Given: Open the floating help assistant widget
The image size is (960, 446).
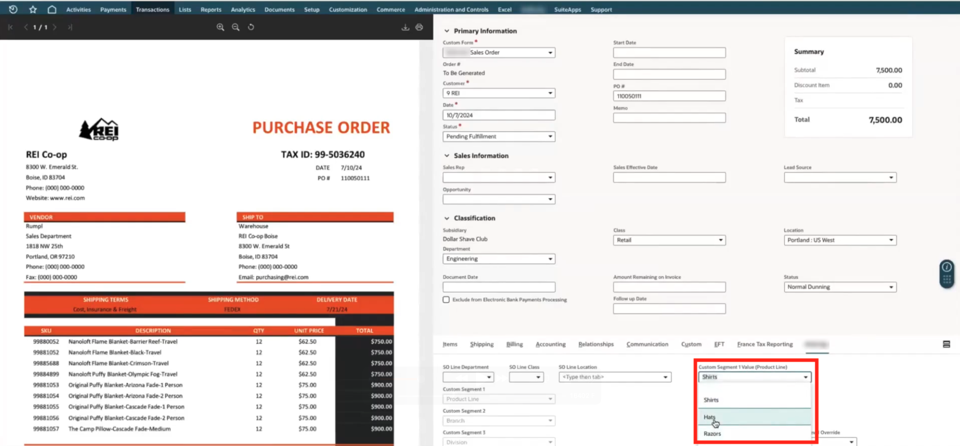Looking at the screenshot, I should point(947,274).
